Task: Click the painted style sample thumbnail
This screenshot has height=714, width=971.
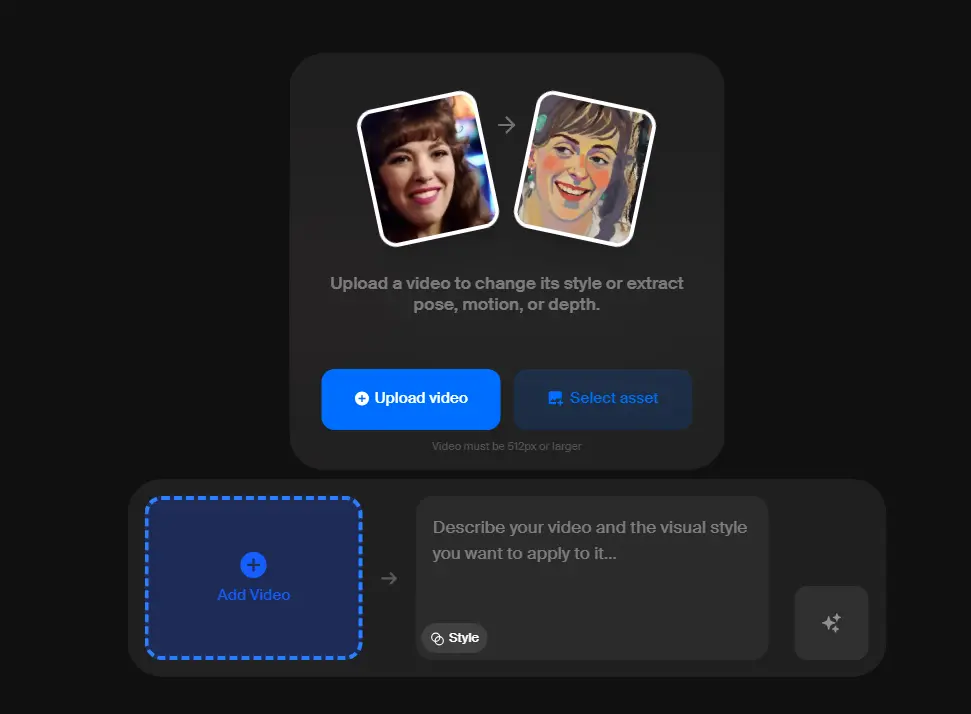Action: point(584,168)
